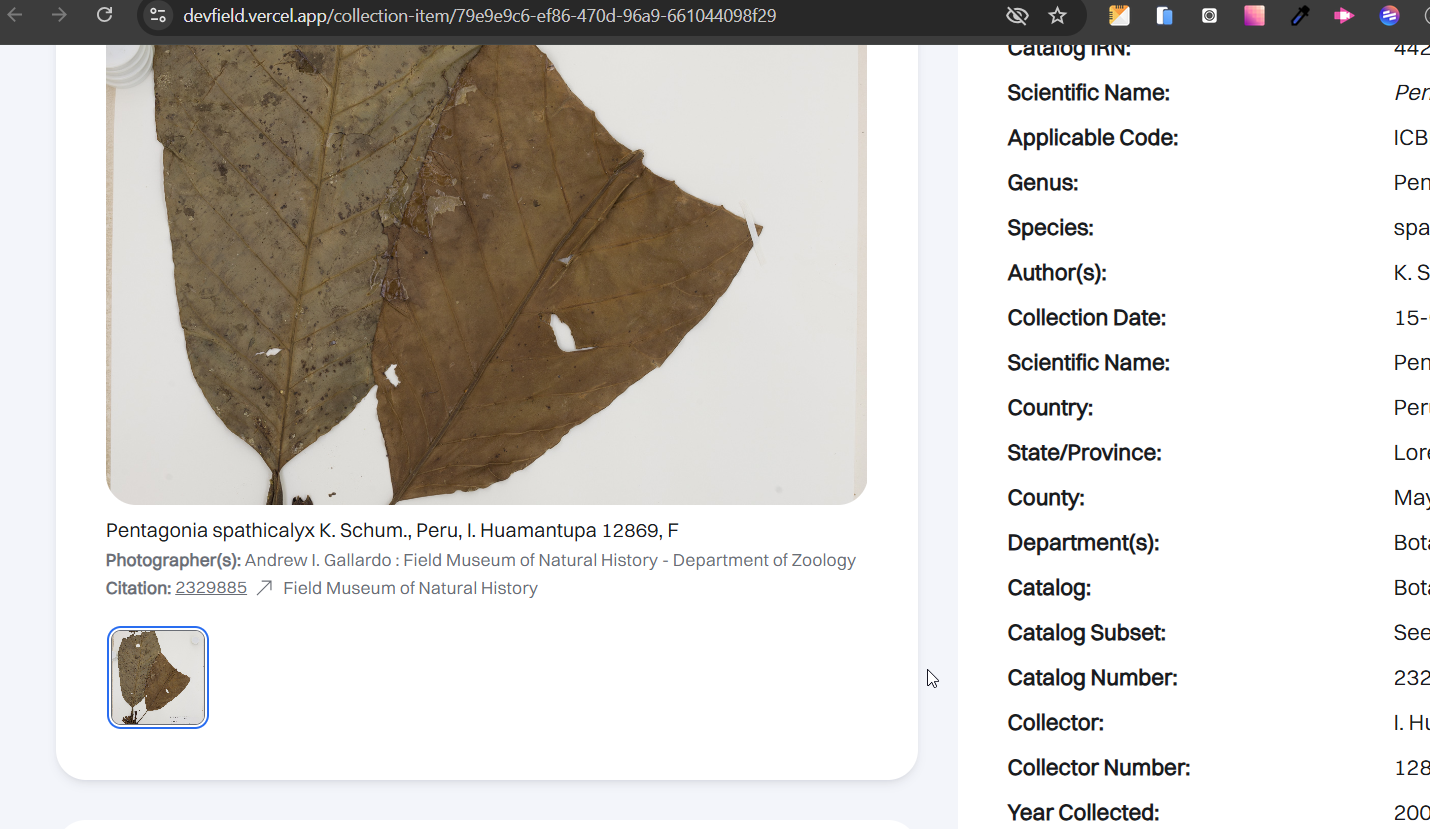Open the white camera lens extension
This screenshot has height=829, width=1430.
1209,16
